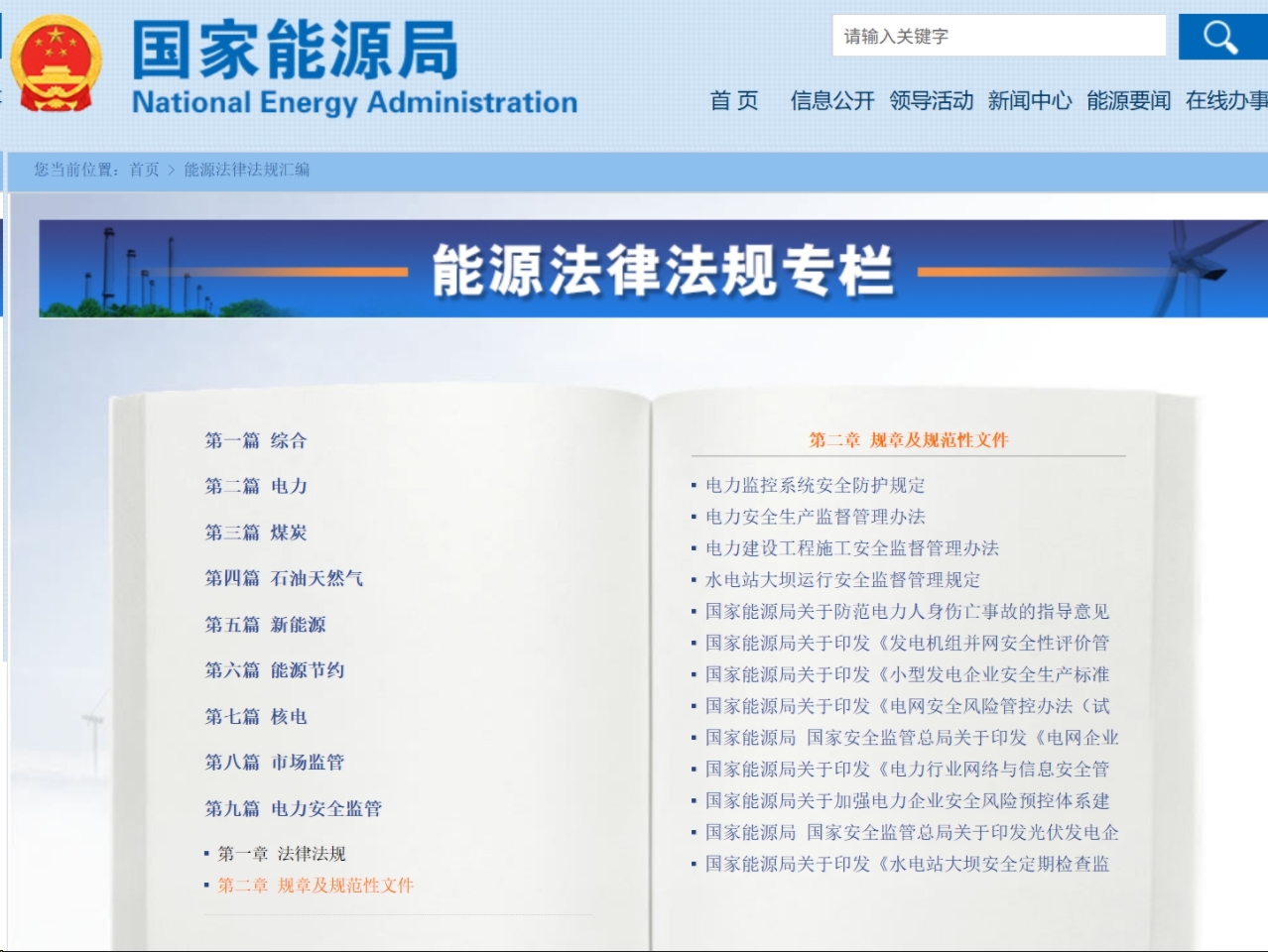Click the 国家能源局 site title
This screenshot has height=952, width=1268.
tap(296, 50)
